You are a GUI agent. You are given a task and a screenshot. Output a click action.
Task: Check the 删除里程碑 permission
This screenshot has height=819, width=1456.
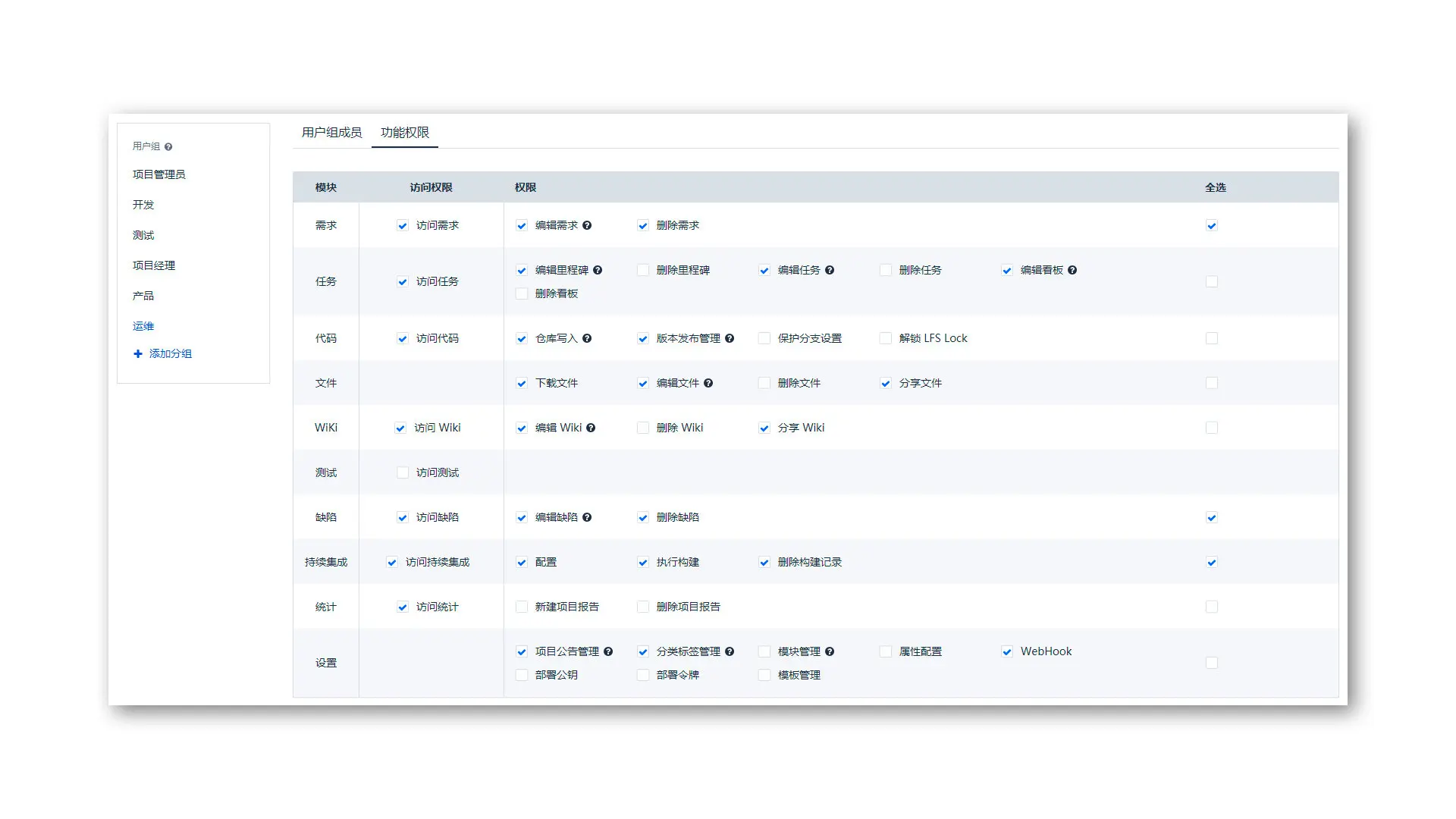(643, 270)
